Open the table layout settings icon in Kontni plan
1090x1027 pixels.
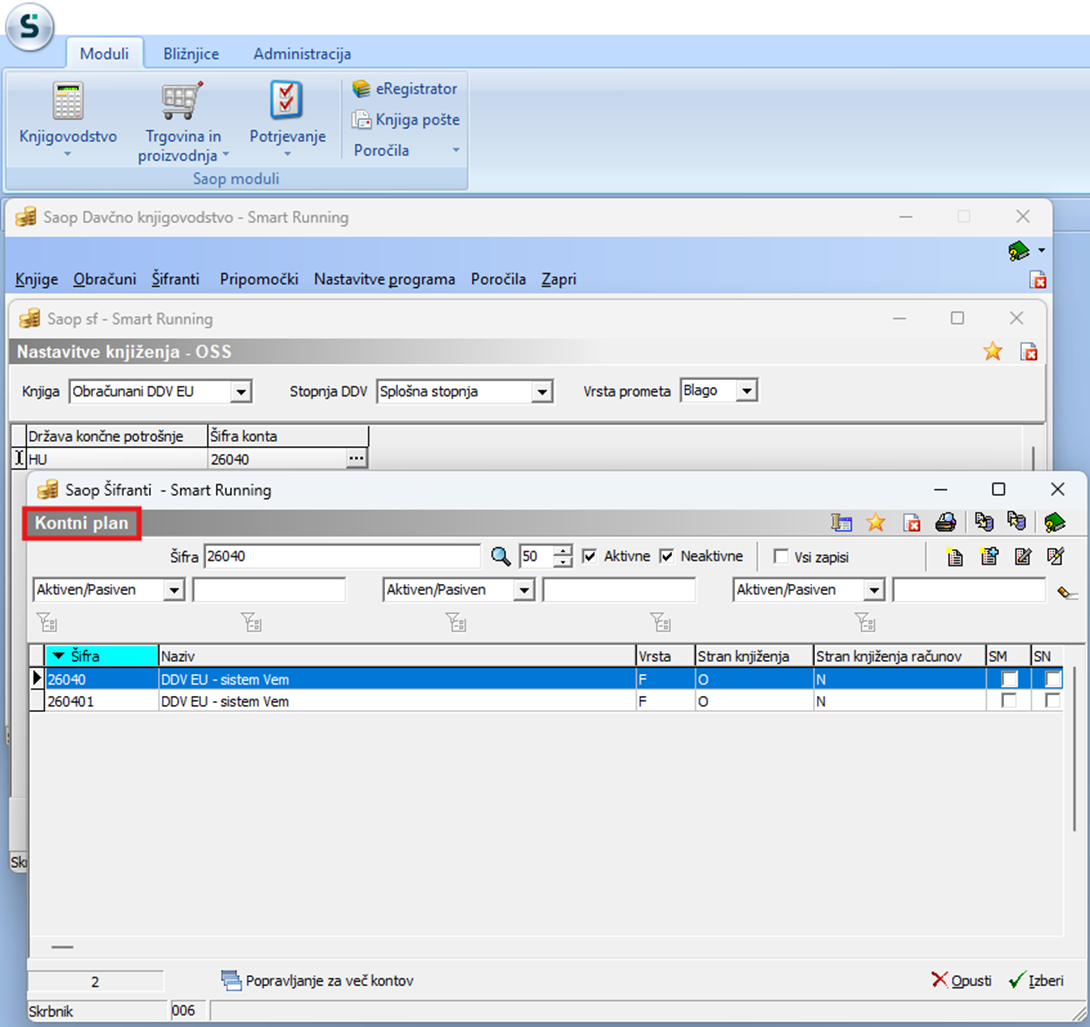coord(841,522)
